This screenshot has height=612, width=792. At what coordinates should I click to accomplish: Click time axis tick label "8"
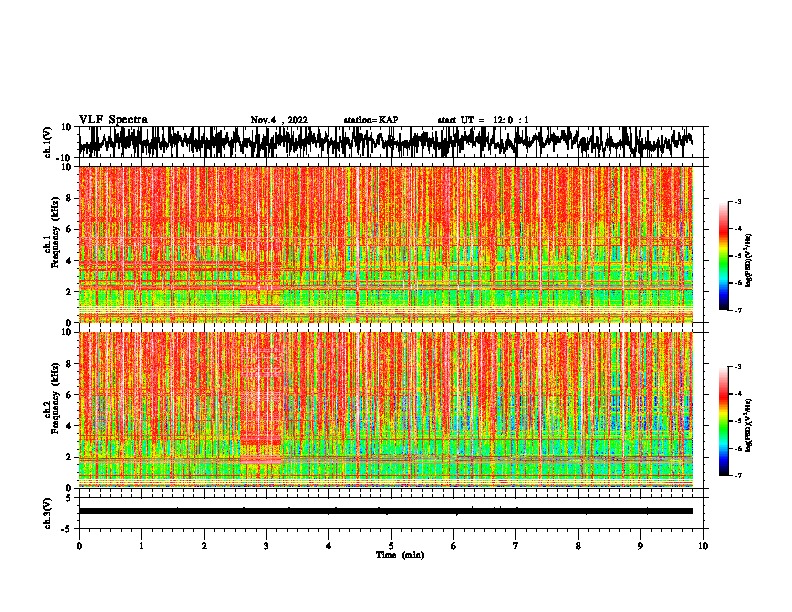[x=578, y=546]
